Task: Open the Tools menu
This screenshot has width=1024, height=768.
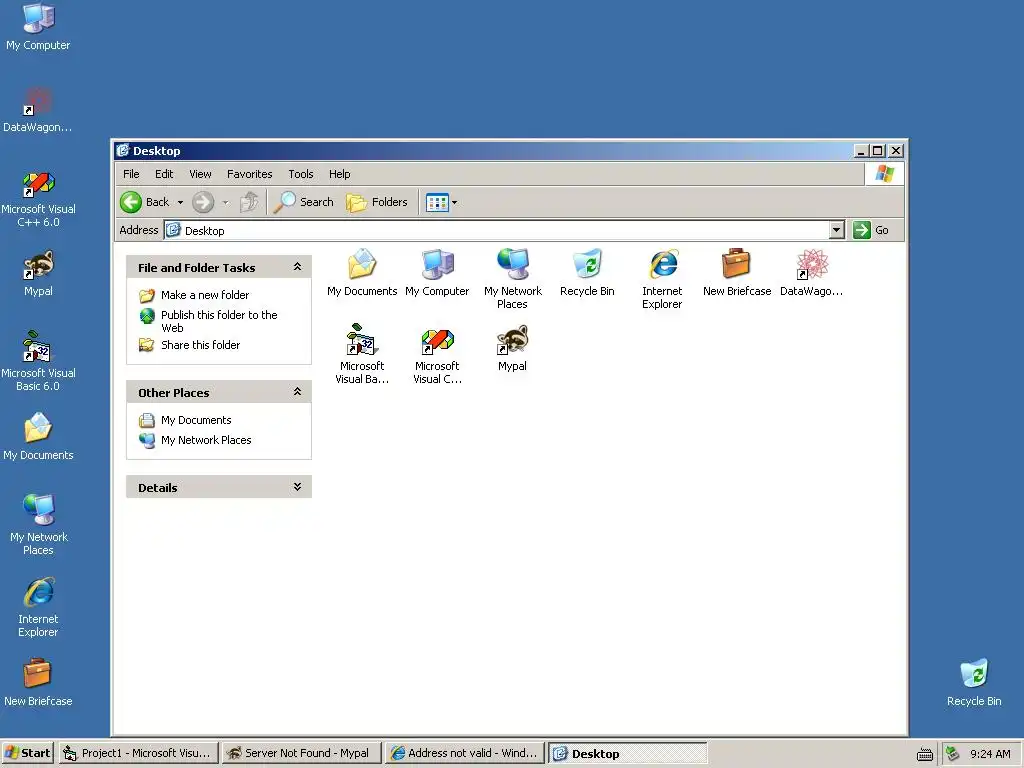Action: (301, 174)
